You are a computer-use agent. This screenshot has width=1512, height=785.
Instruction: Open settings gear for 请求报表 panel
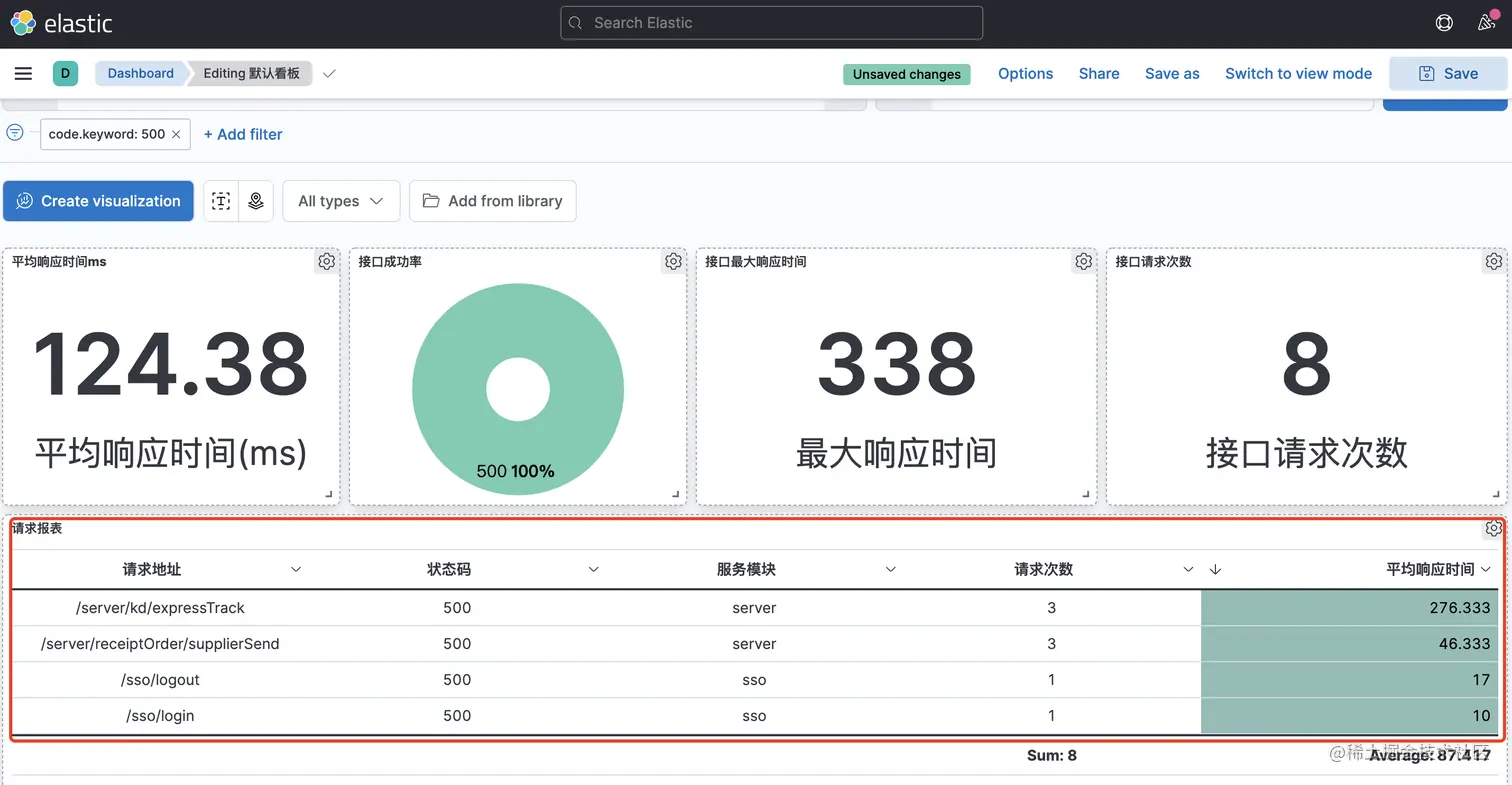pyautogui.click(x=1494, y=528)
